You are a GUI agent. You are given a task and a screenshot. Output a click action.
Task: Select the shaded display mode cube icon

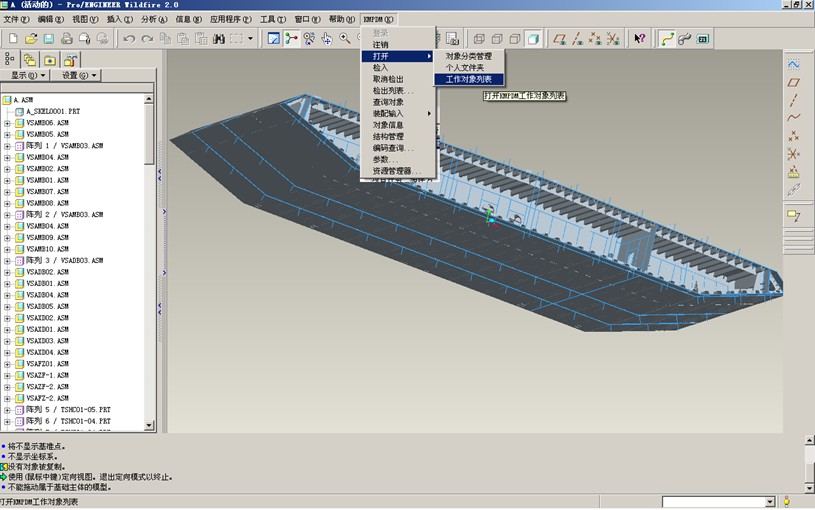click(x=534, y=39)
